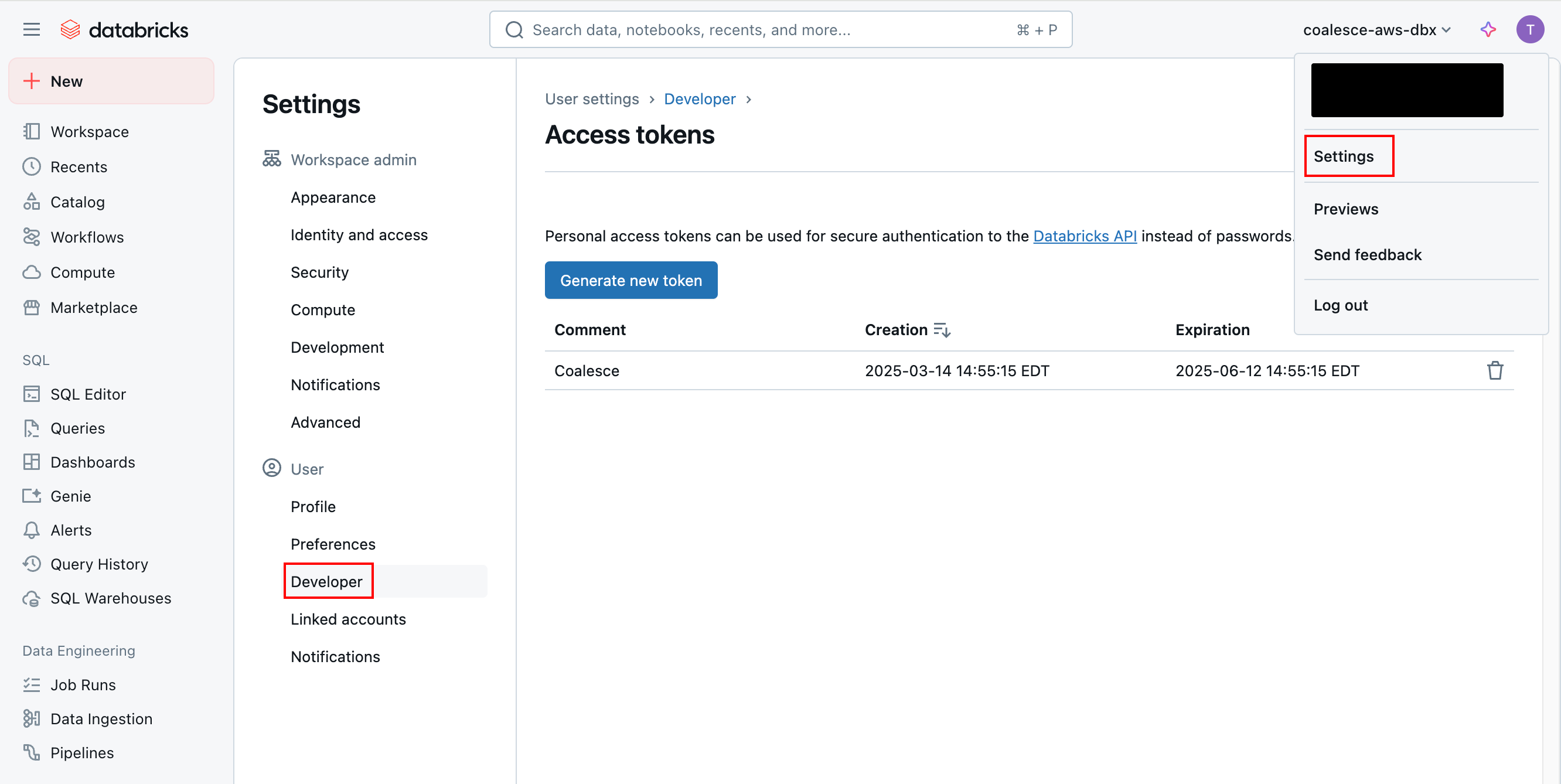Open the hamburger navigation menu
Screen dimensions: 1561x784
point(32,30)
